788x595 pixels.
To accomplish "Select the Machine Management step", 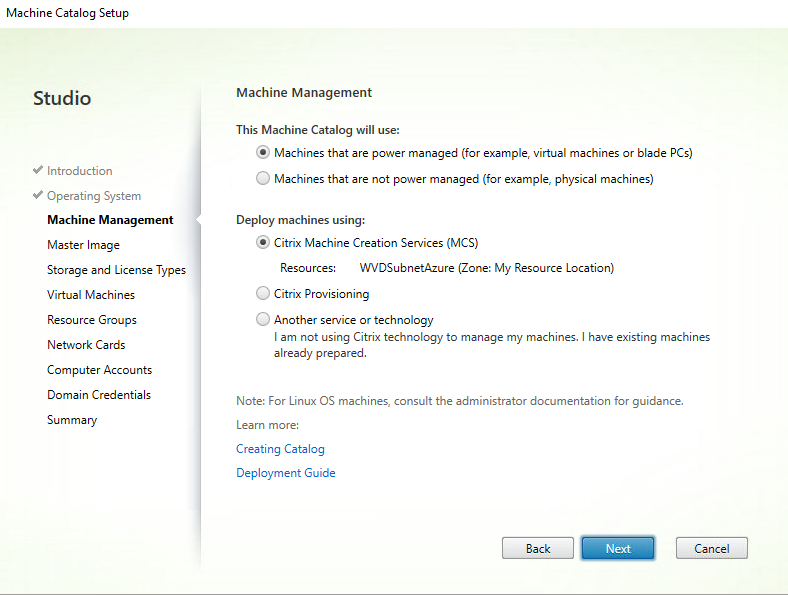I will coord(110,220).
